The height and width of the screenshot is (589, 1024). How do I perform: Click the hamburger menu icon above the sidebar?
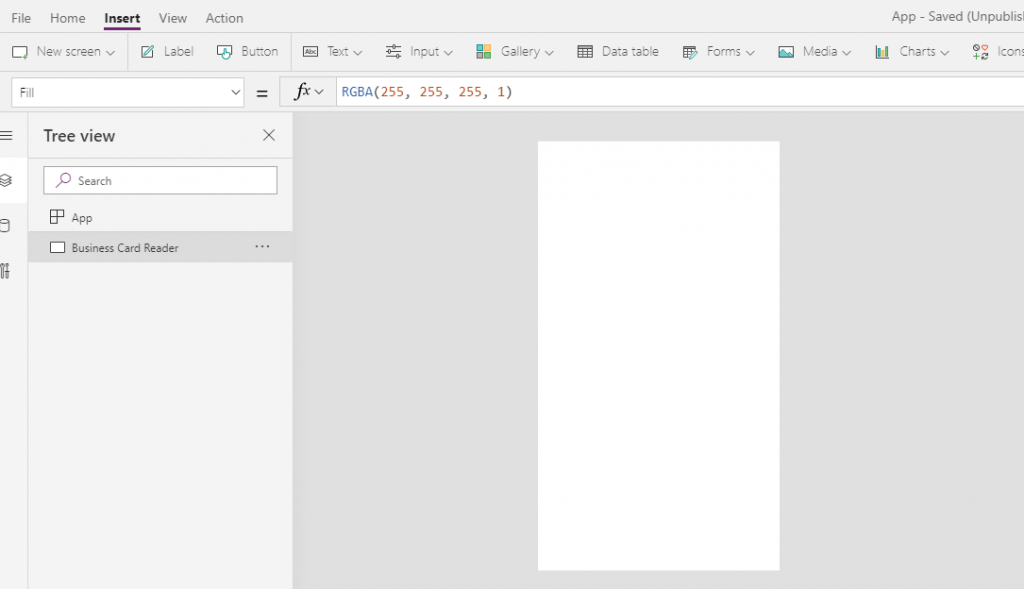pos(5,135)
